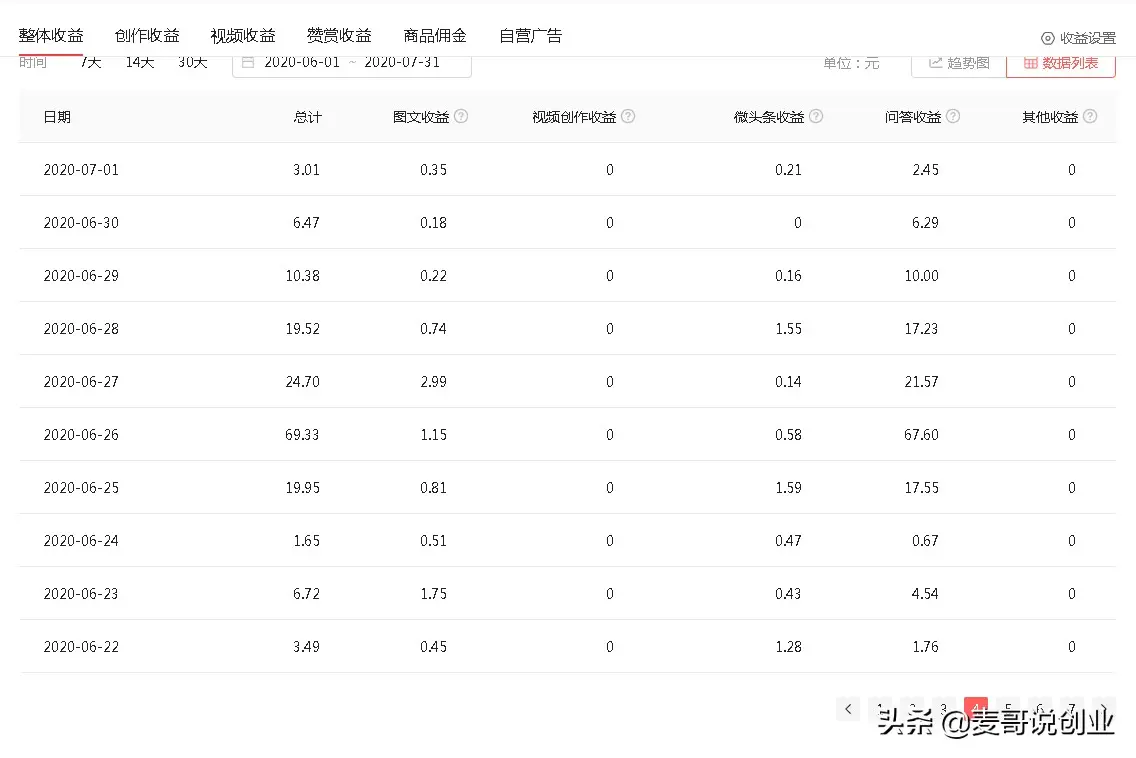Screen dimensions: 1136x758
Task: Show help tooltip for 图文收益
Action: tap(461, 116)
